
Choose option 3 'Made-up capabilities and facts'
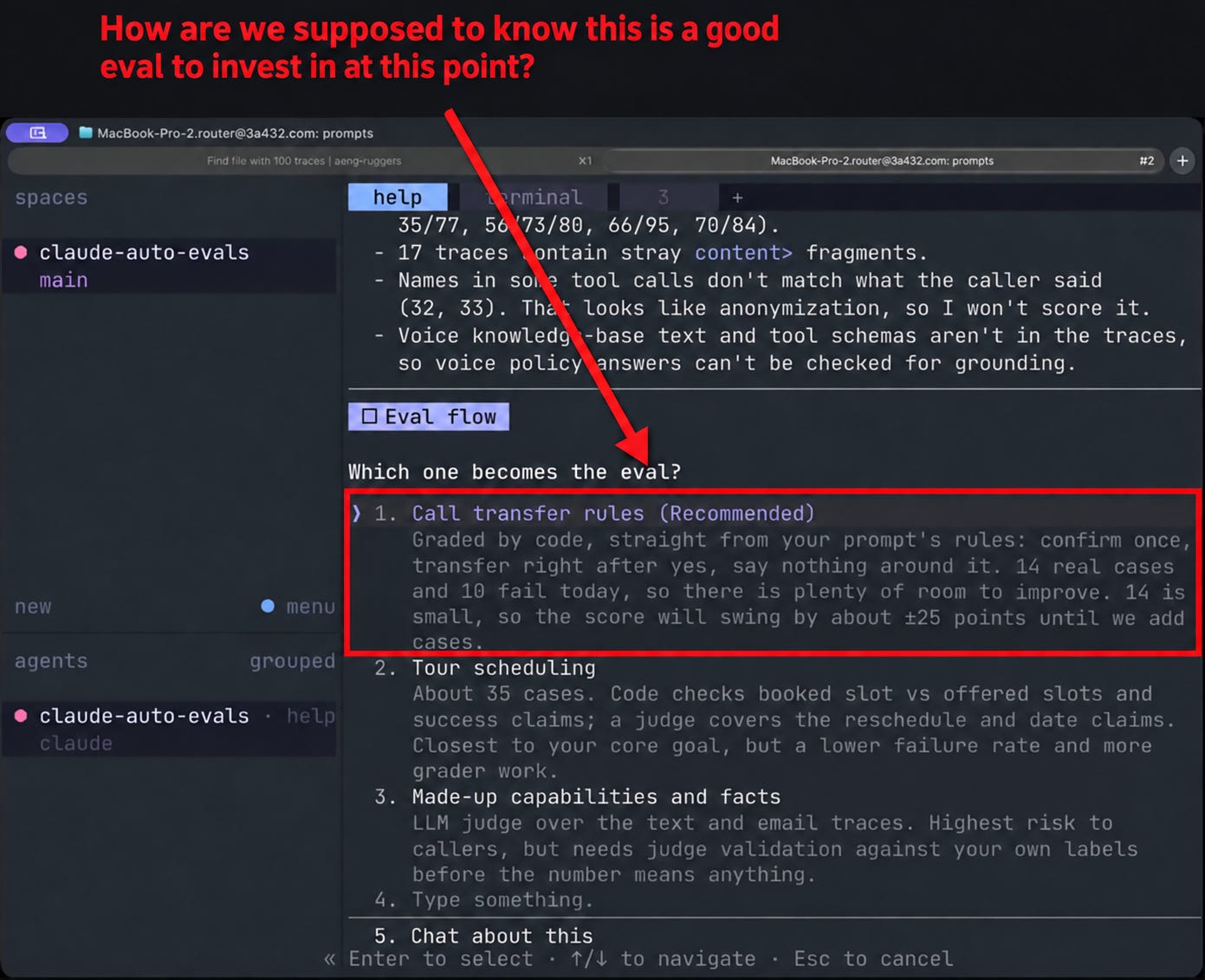(x=596, y=797)
